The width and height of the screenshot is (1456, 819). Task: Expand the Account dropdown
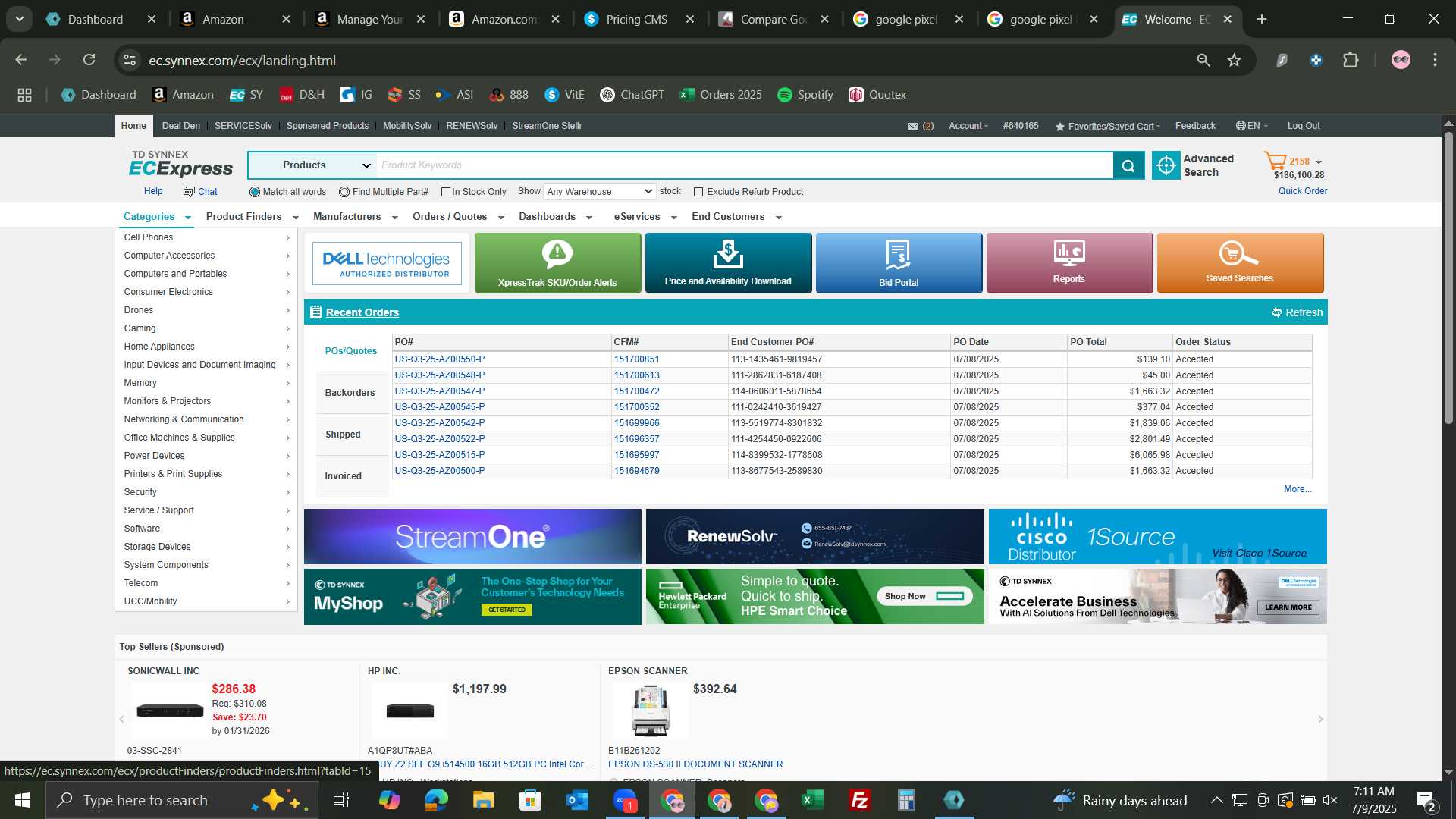coord(968,126)
